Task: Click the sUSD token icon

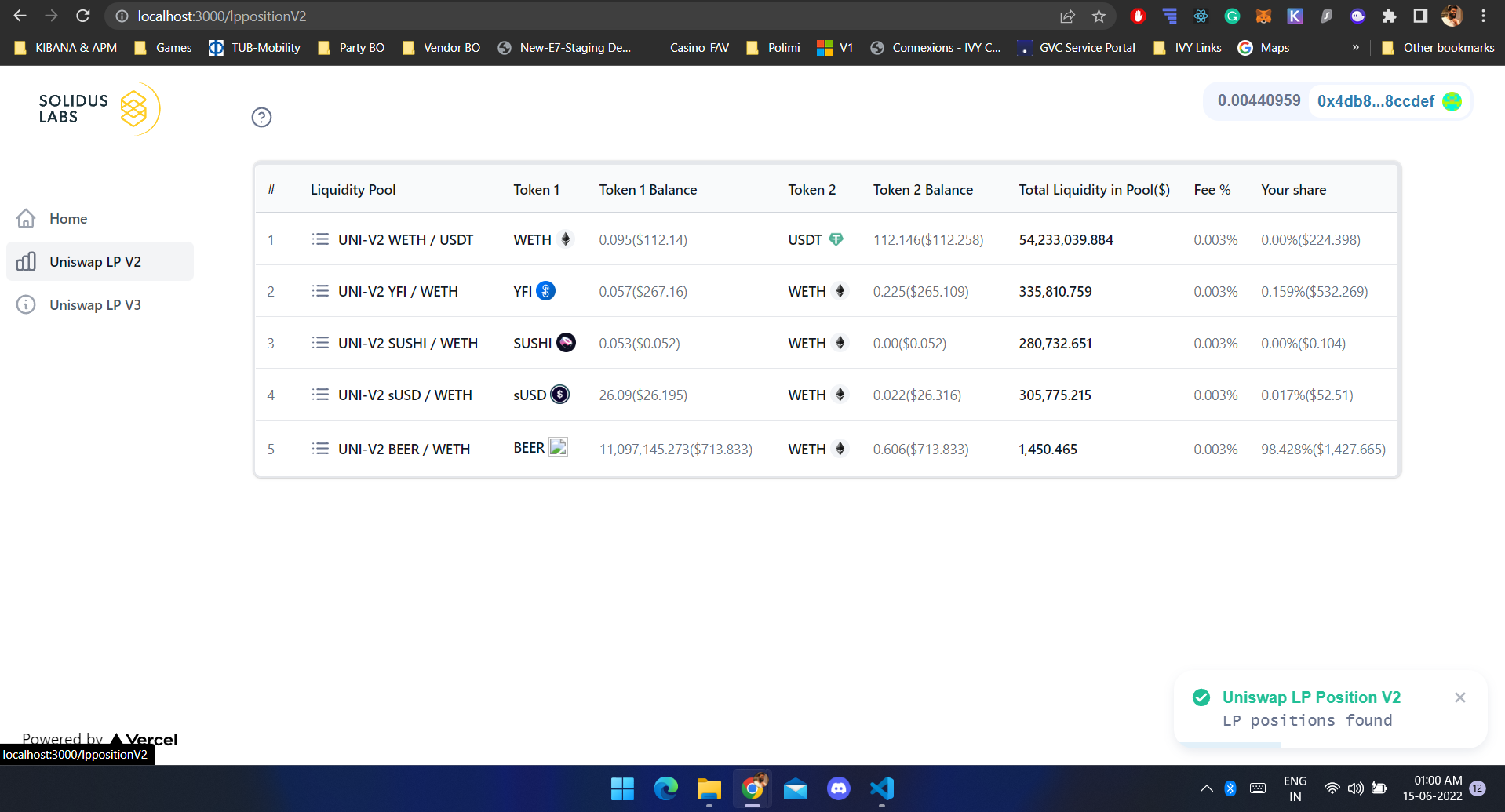Action: [x=559, y=395]
